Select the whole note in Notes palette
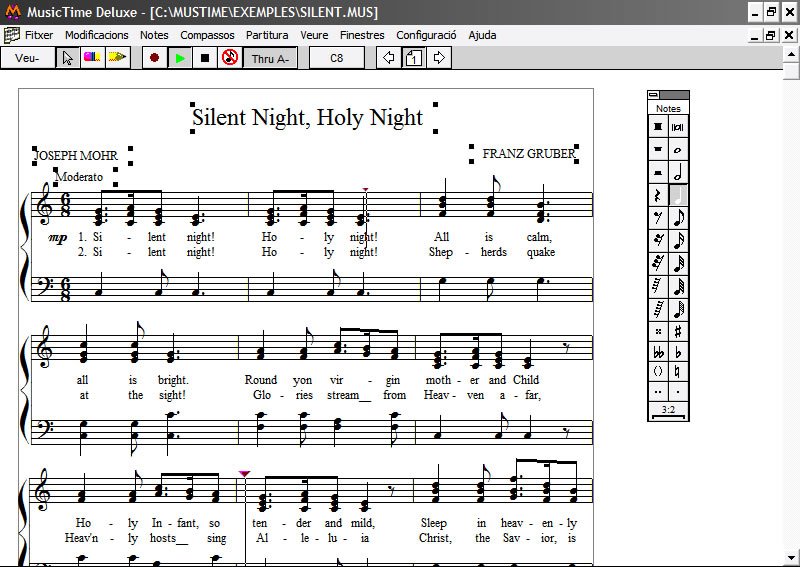 [x=678, y=150]
